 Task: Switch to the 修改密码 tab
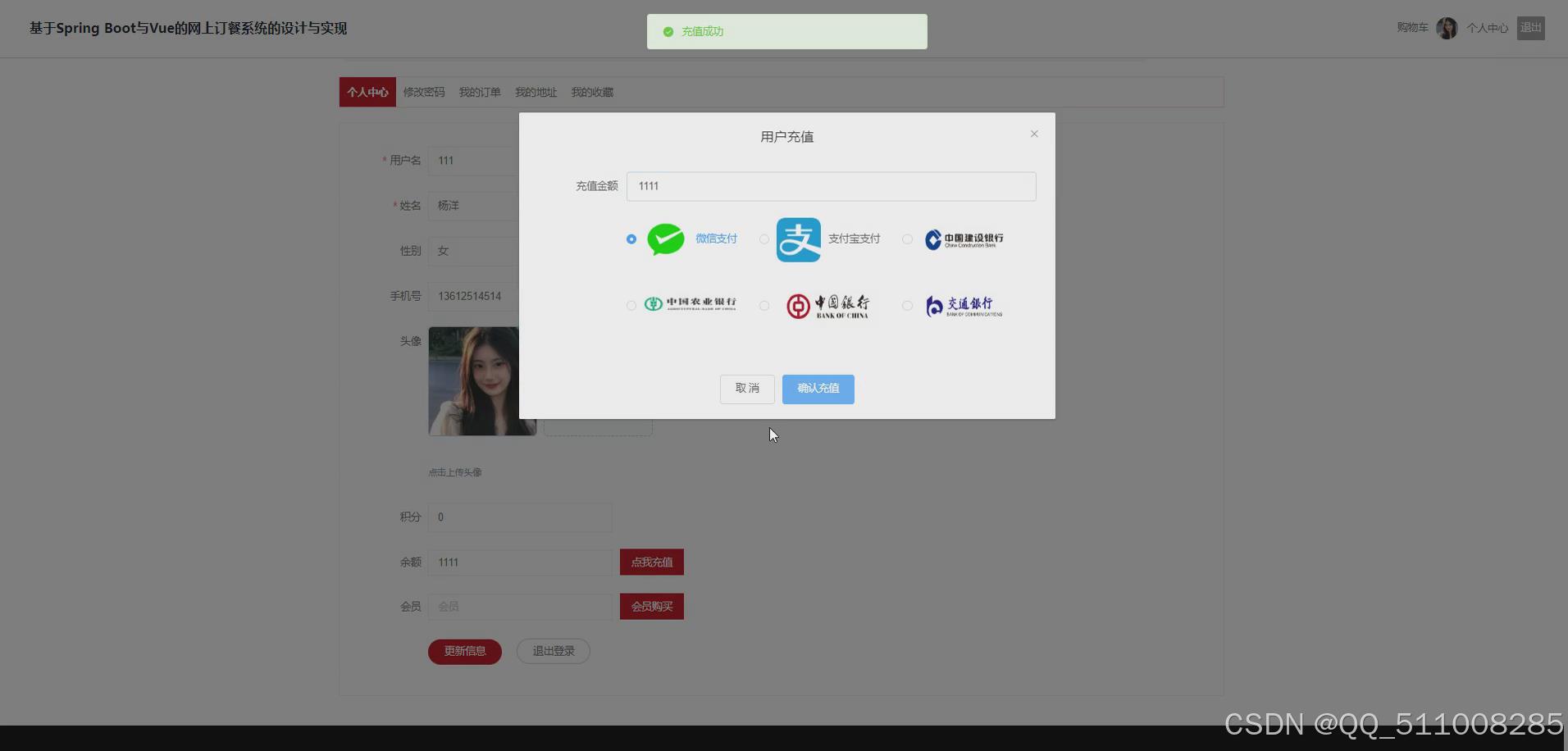[424, 92]
